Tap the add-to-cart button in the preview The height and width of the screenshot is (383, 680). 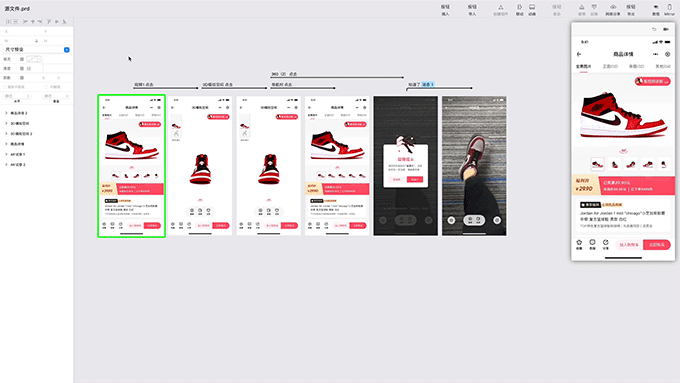[x=629, y=245]
